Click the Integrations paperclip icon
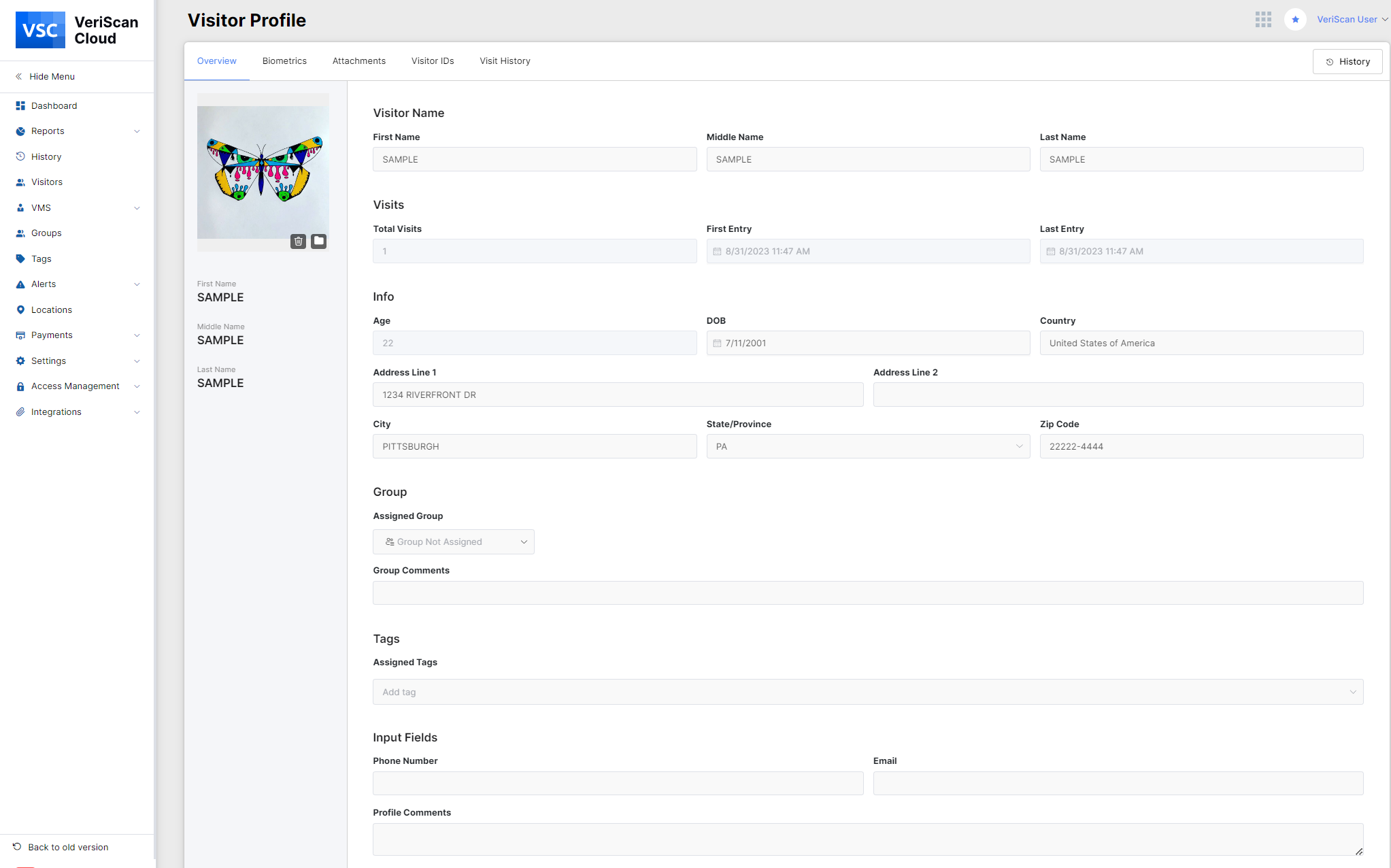The width and height of the screenshot is (1391, 868). [x=20, y=412]
